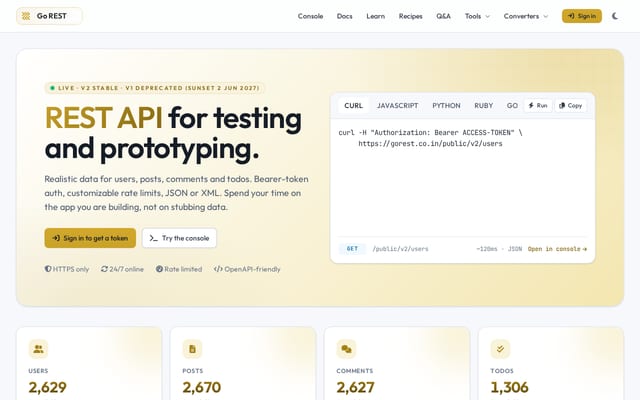The height and width of the screenshot is (400, 640).
Task: Switch to the RUBY code tab
Action: pos(484,105)
